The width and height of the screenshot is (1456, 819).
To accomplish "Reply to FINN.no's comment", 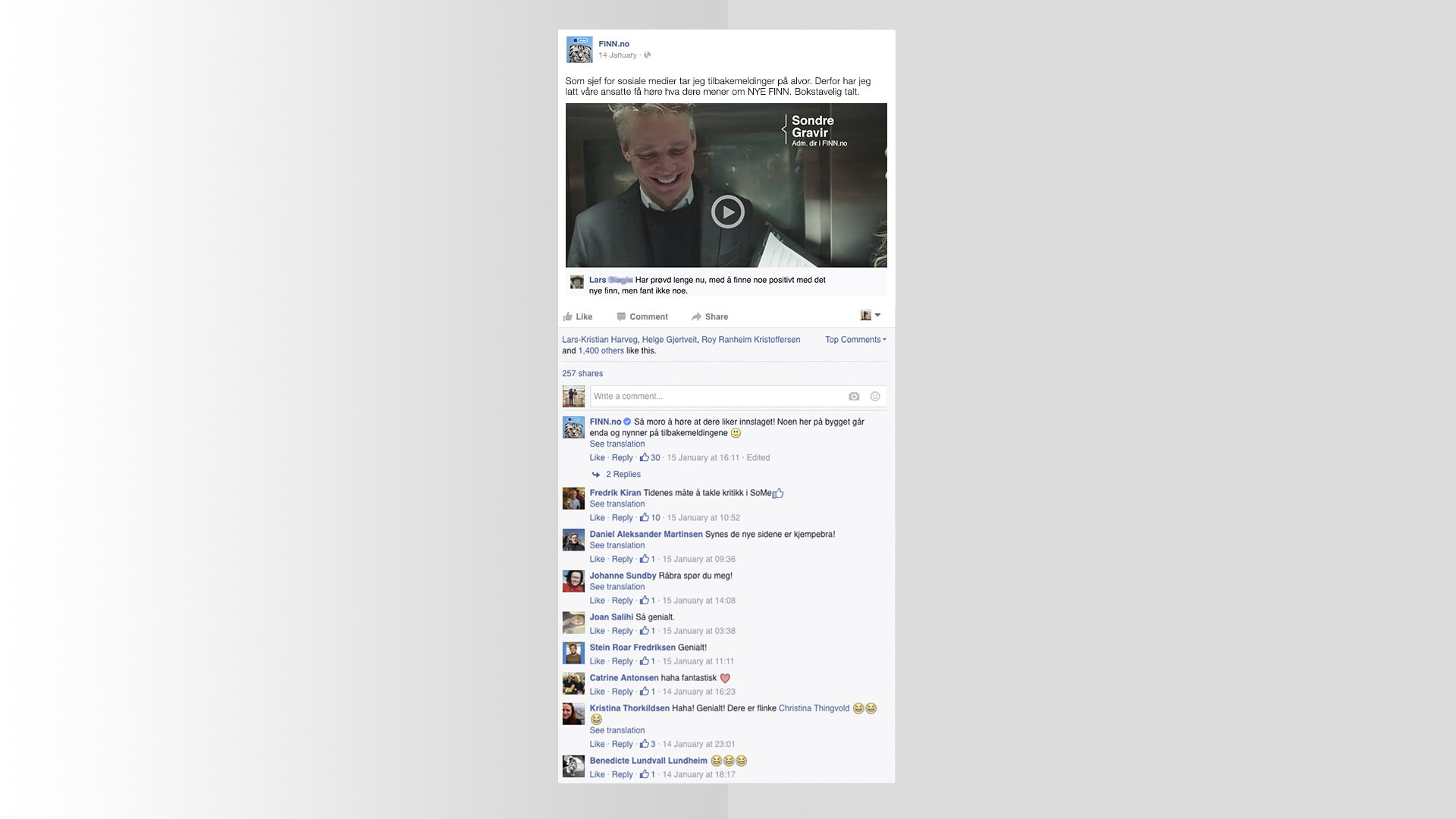I will 622,458.
